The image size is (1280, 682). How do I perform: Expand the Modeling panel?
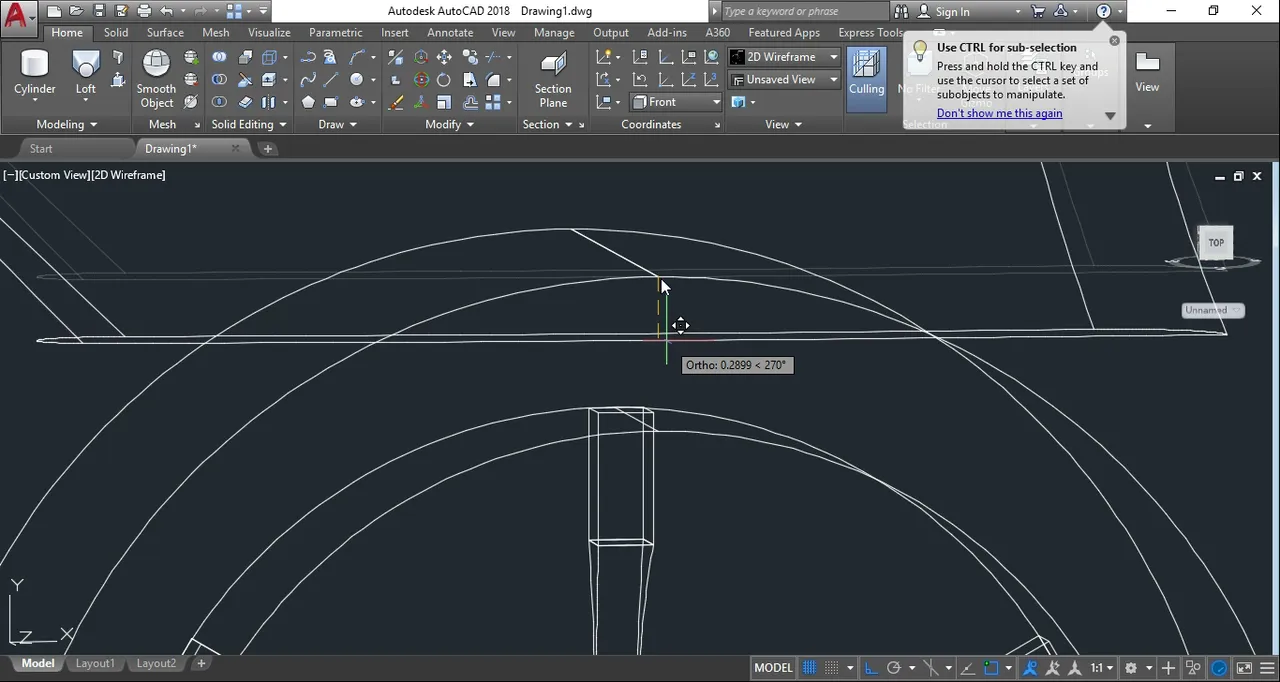point(66,124)
